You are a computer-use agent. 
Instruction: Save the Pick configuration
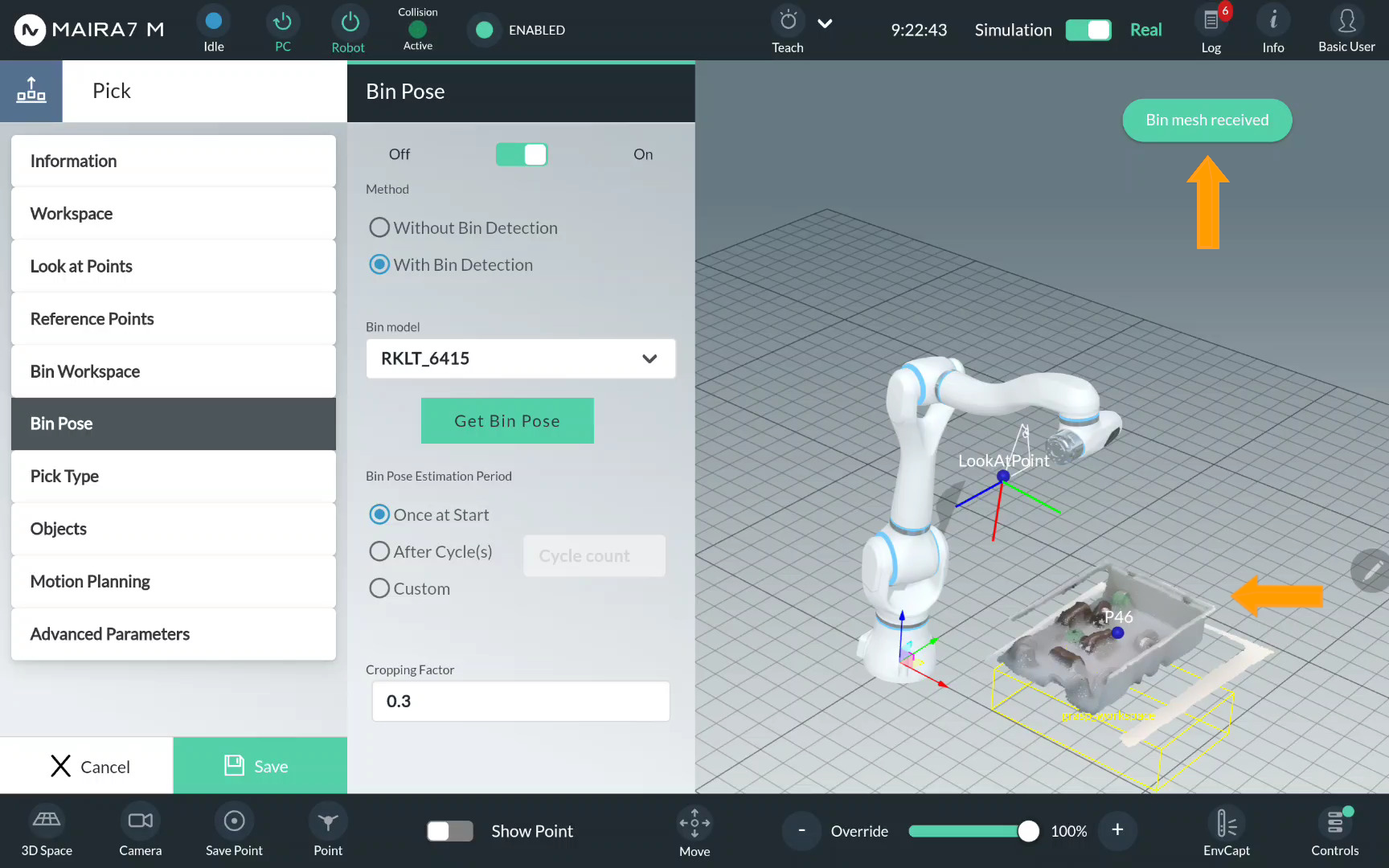click(260, 766)
